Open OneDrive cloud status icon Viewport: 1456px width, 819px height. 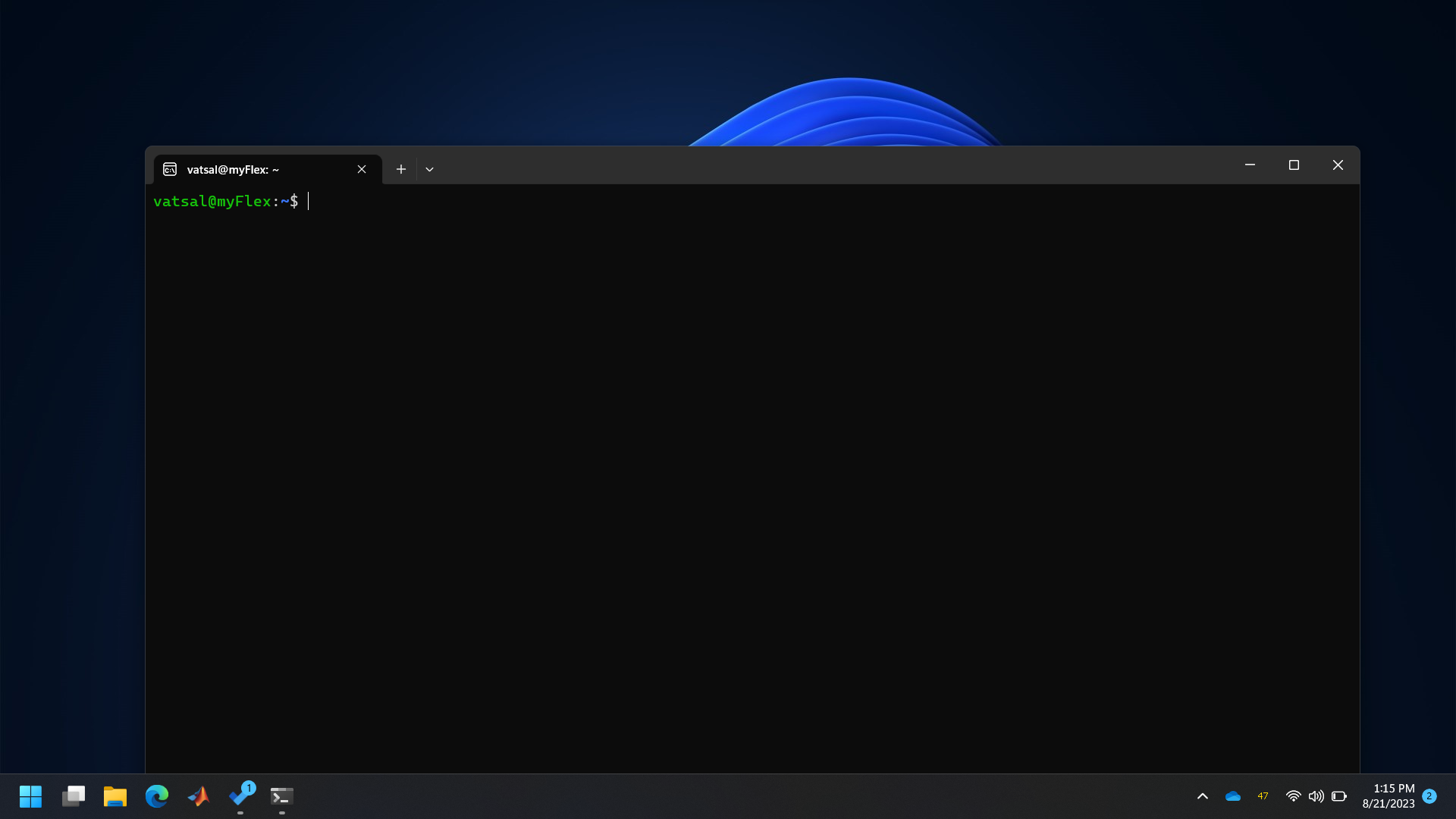[1233, 796]
